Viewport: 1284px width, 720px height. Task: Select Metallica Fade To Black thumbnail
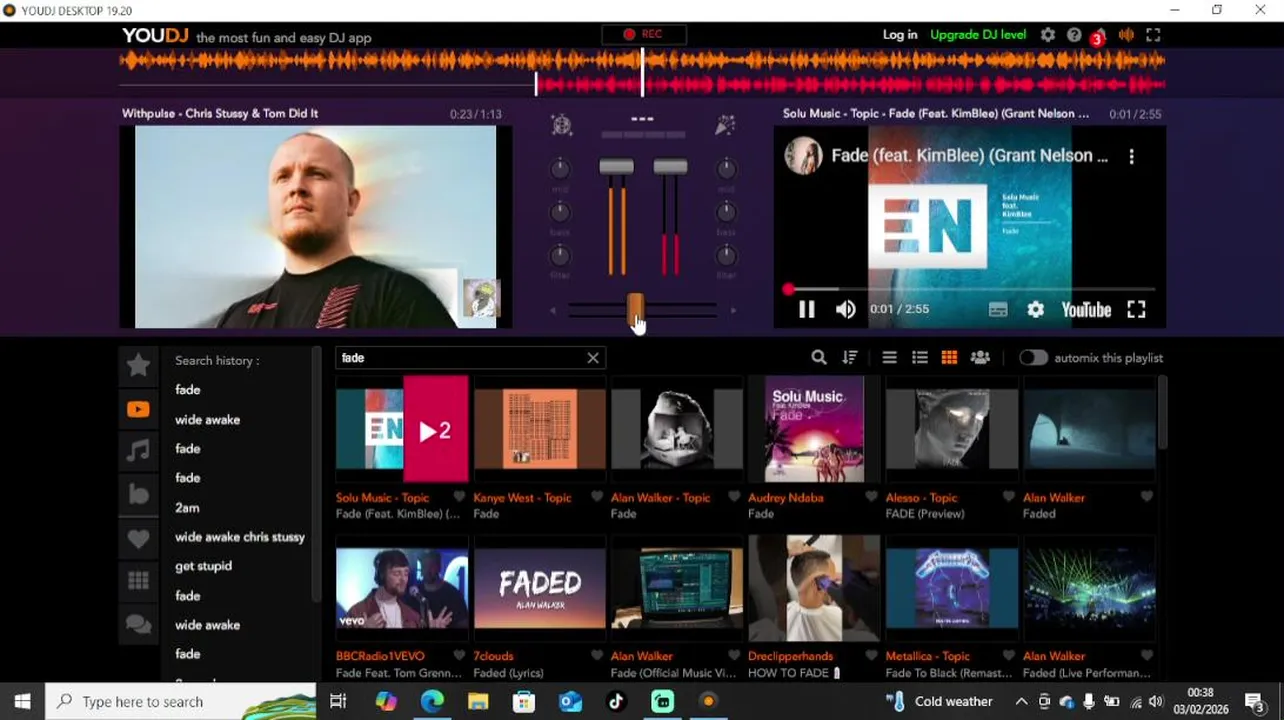click(x=952, y=589)
